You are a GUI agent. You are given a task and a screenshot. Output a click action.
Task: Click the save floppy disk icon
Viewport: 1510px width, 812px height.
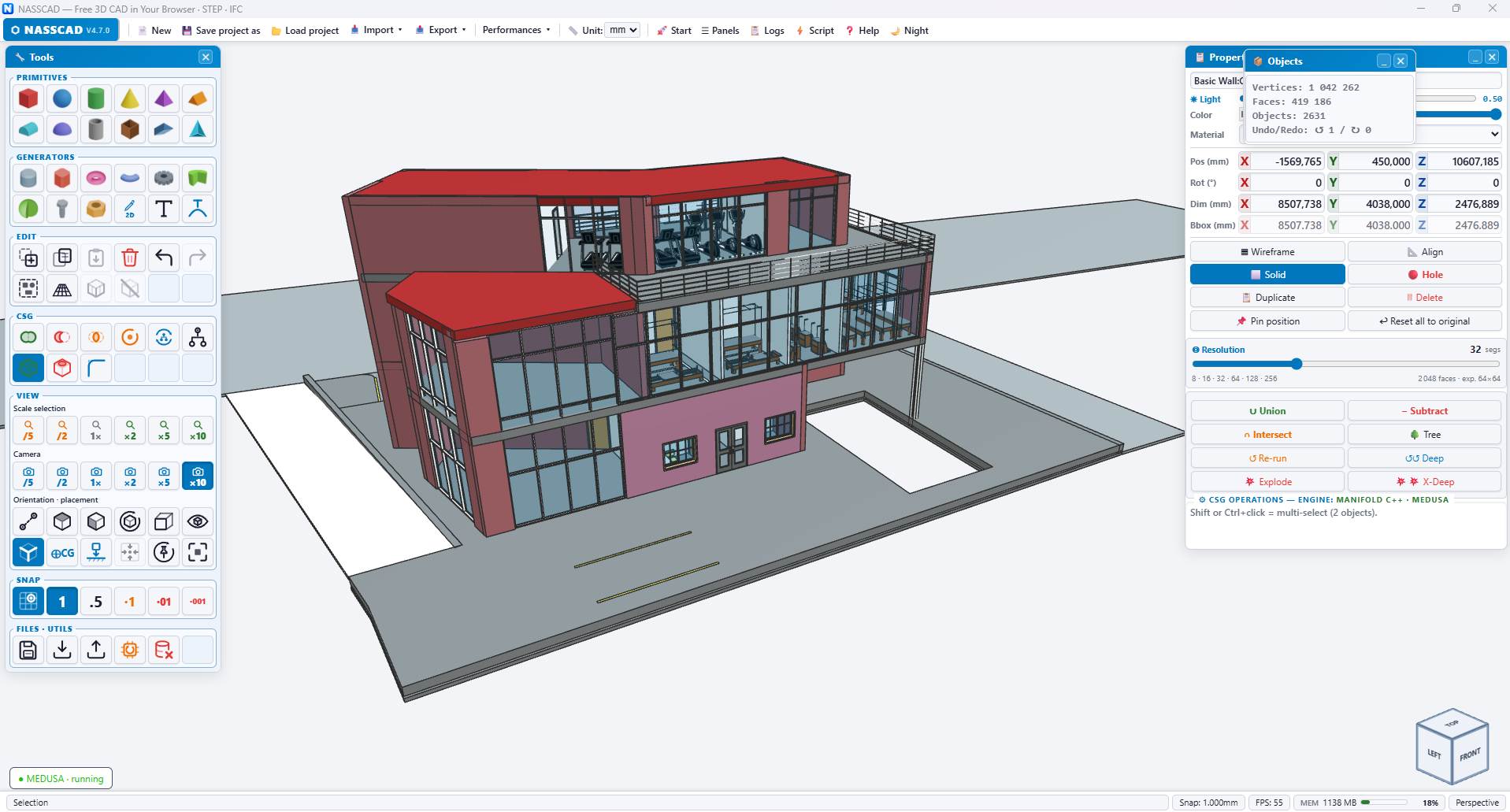point(28,650)
